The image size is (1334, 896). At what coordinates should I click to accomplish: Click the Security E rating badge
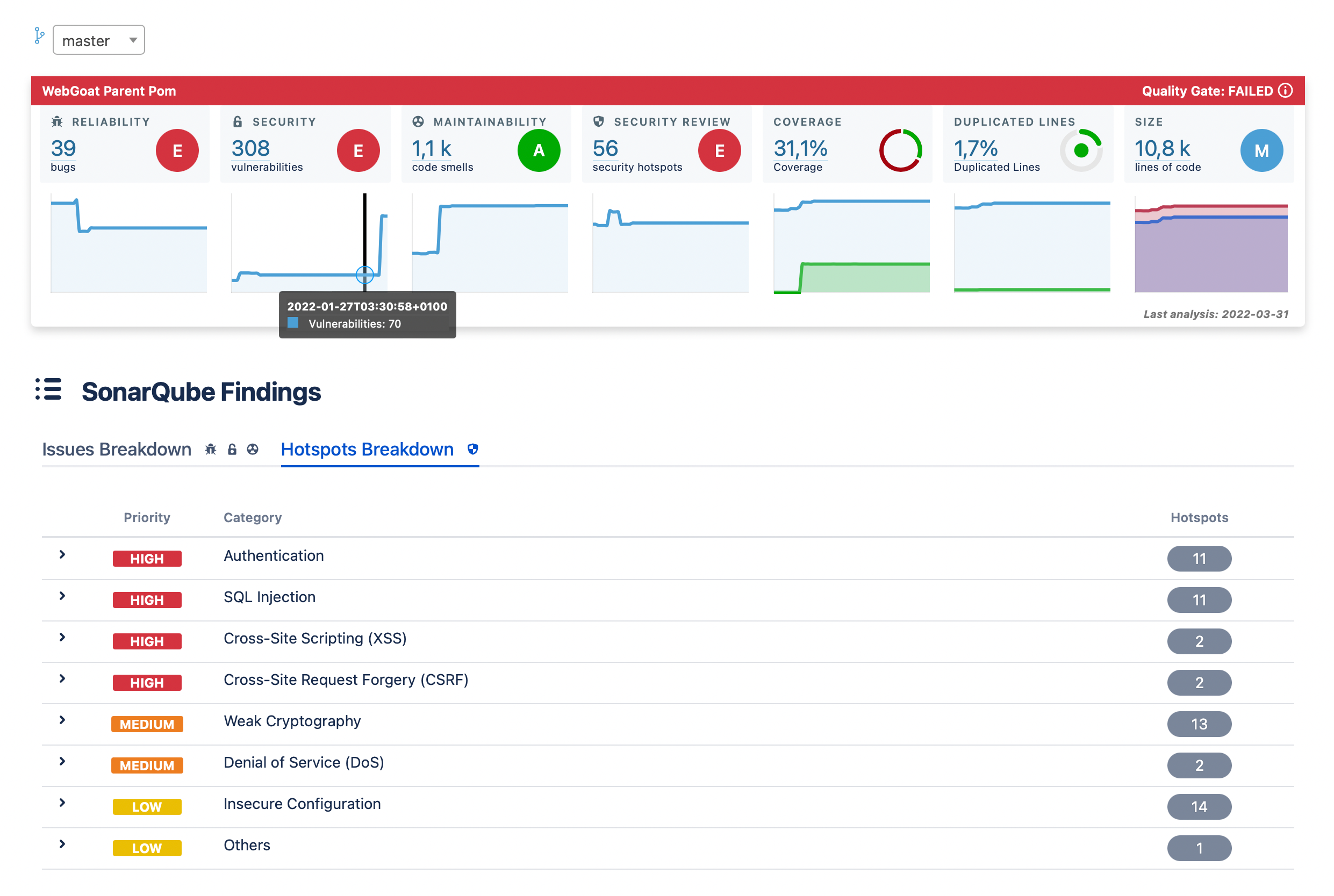tap(358, 150)
